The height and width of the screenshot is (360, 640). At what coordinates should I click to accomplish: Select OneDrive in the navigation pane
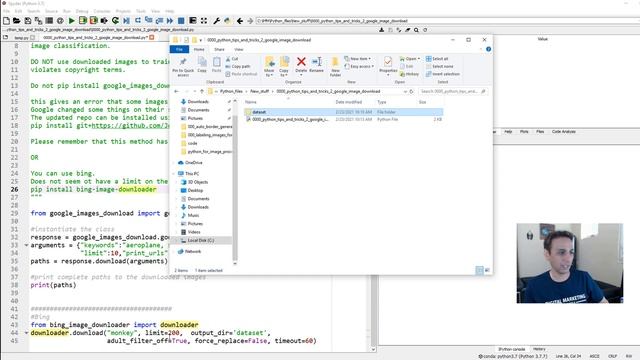point(193,162)
